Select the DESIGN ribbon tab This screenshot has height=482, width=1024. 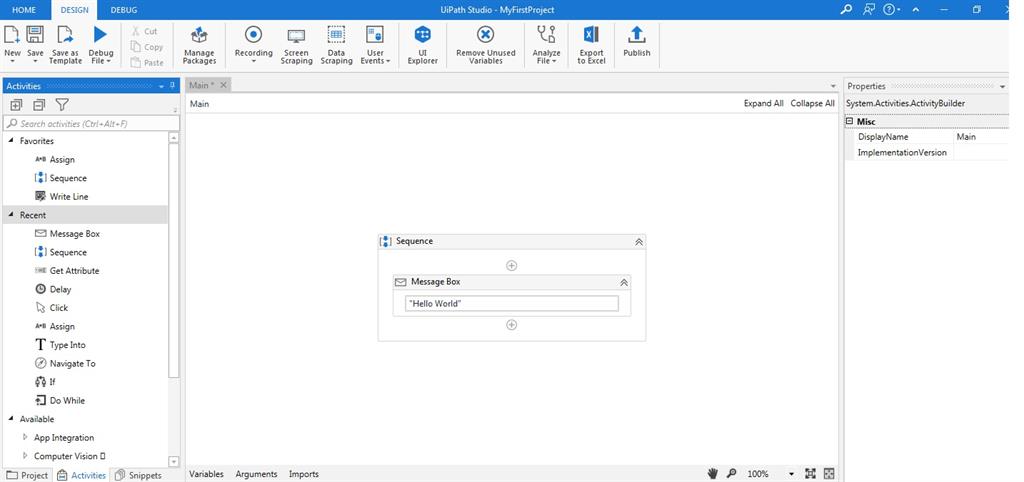pos(74,10)
